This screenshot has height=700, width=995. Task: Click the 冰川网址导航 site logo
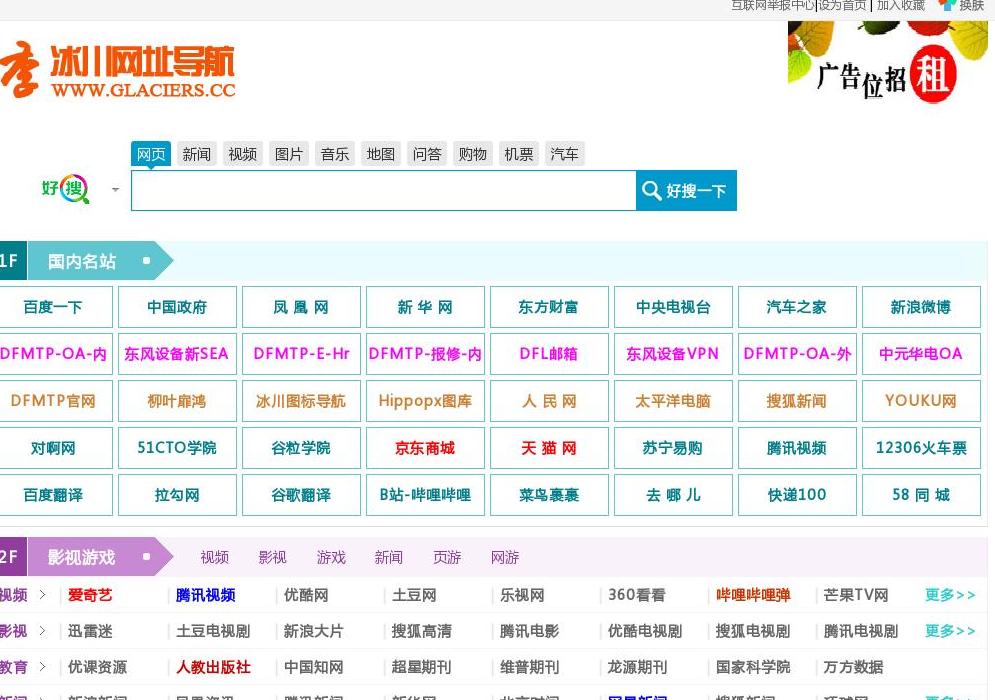click(x=118, y=70)
